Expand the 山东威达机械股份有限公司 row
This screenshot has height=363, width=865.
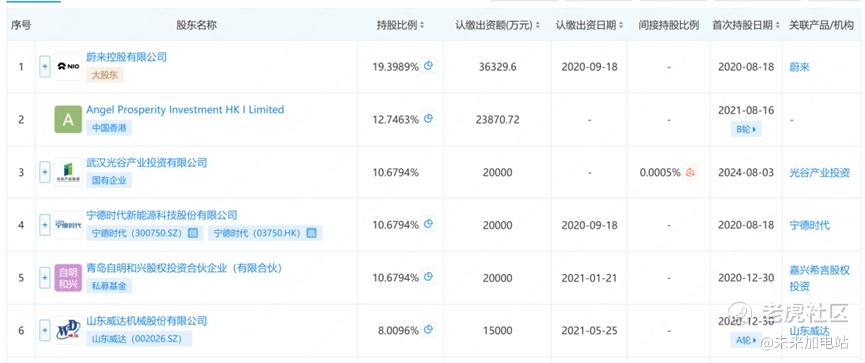click(45, 330)
